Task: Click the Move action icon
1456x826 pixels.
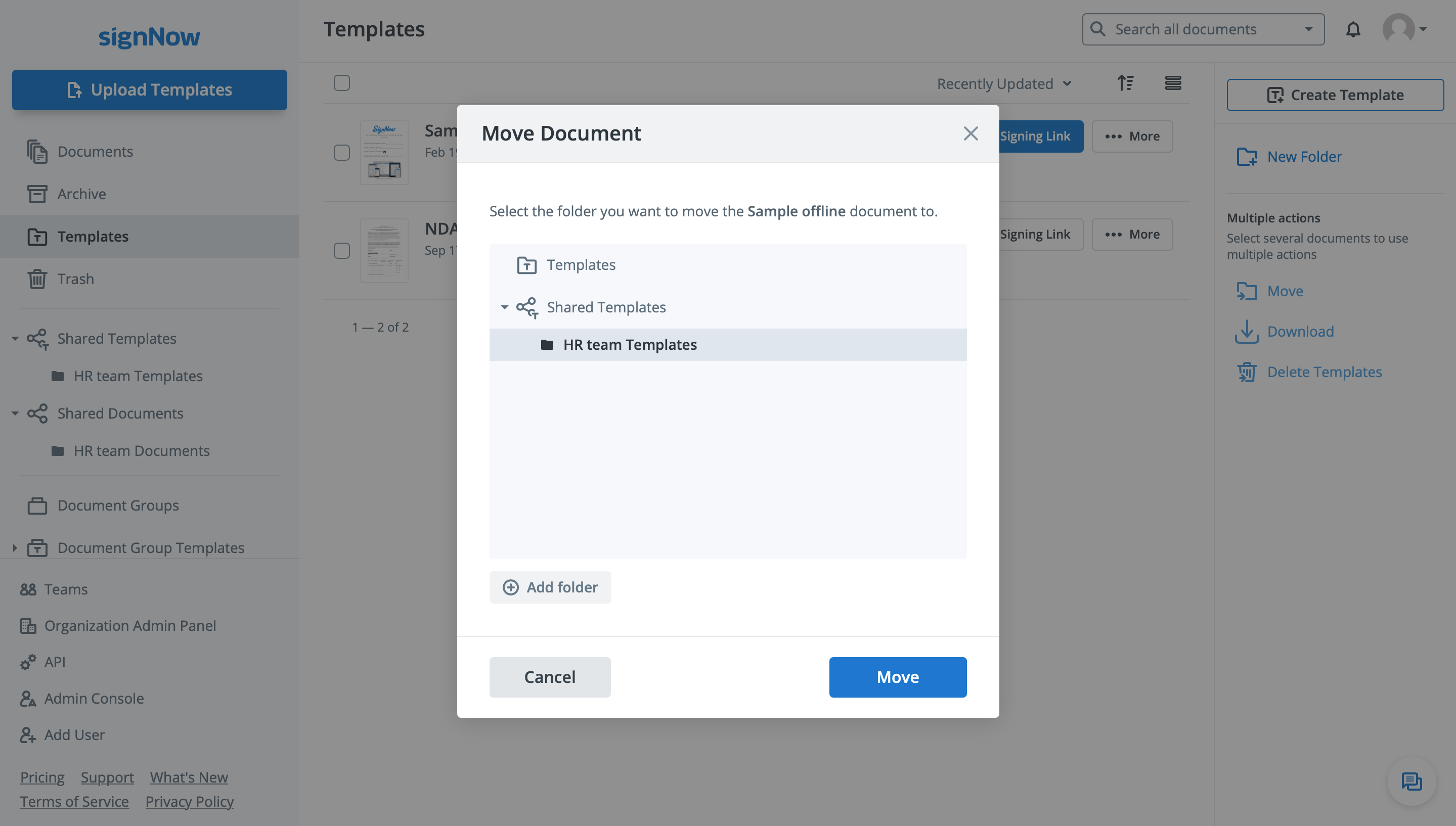Action: click(x=1247, y=291)
